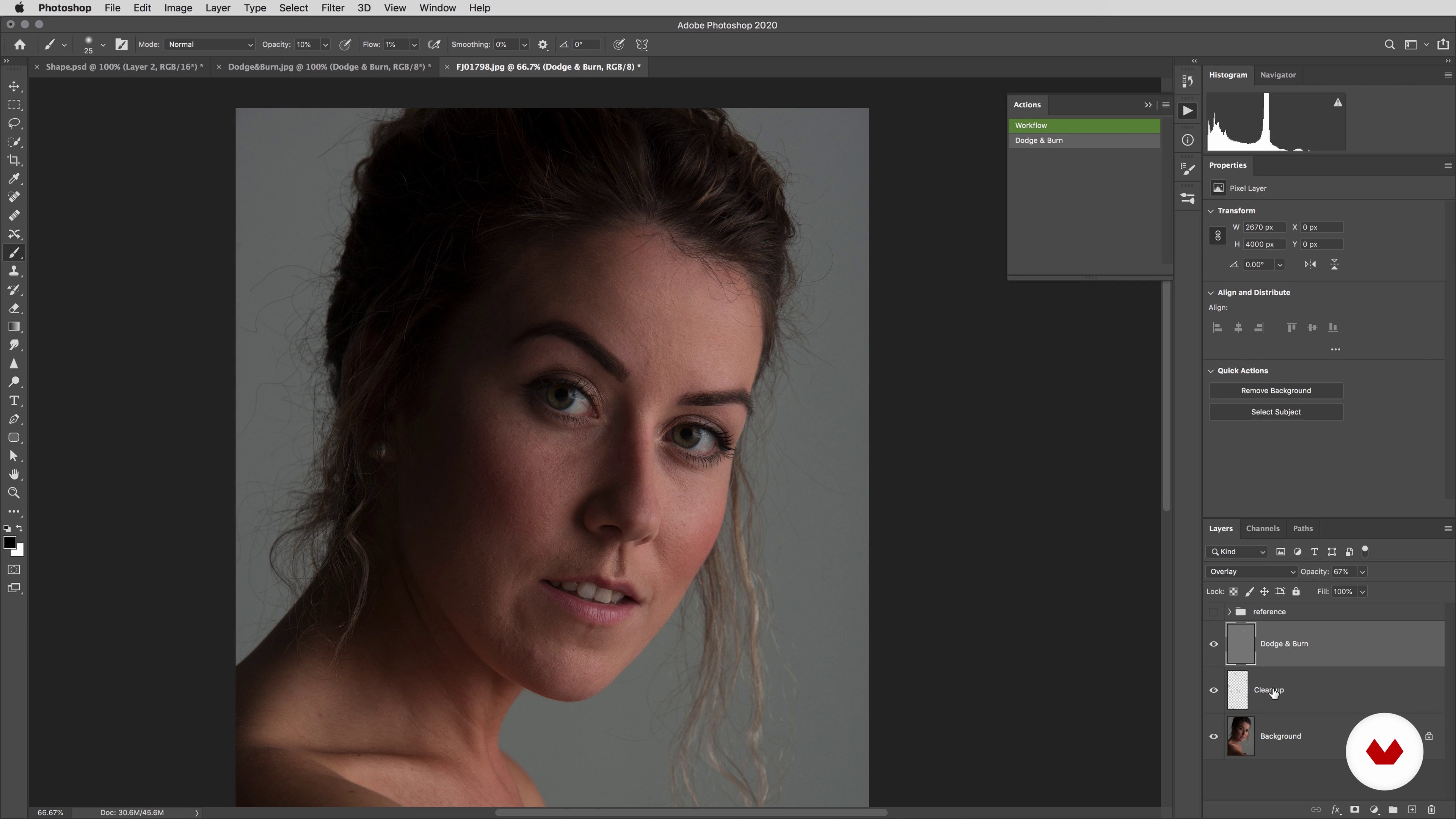The height and width of the screenshot is (819, 1456).
Task: Open the Filter menu
Action: 333,8
